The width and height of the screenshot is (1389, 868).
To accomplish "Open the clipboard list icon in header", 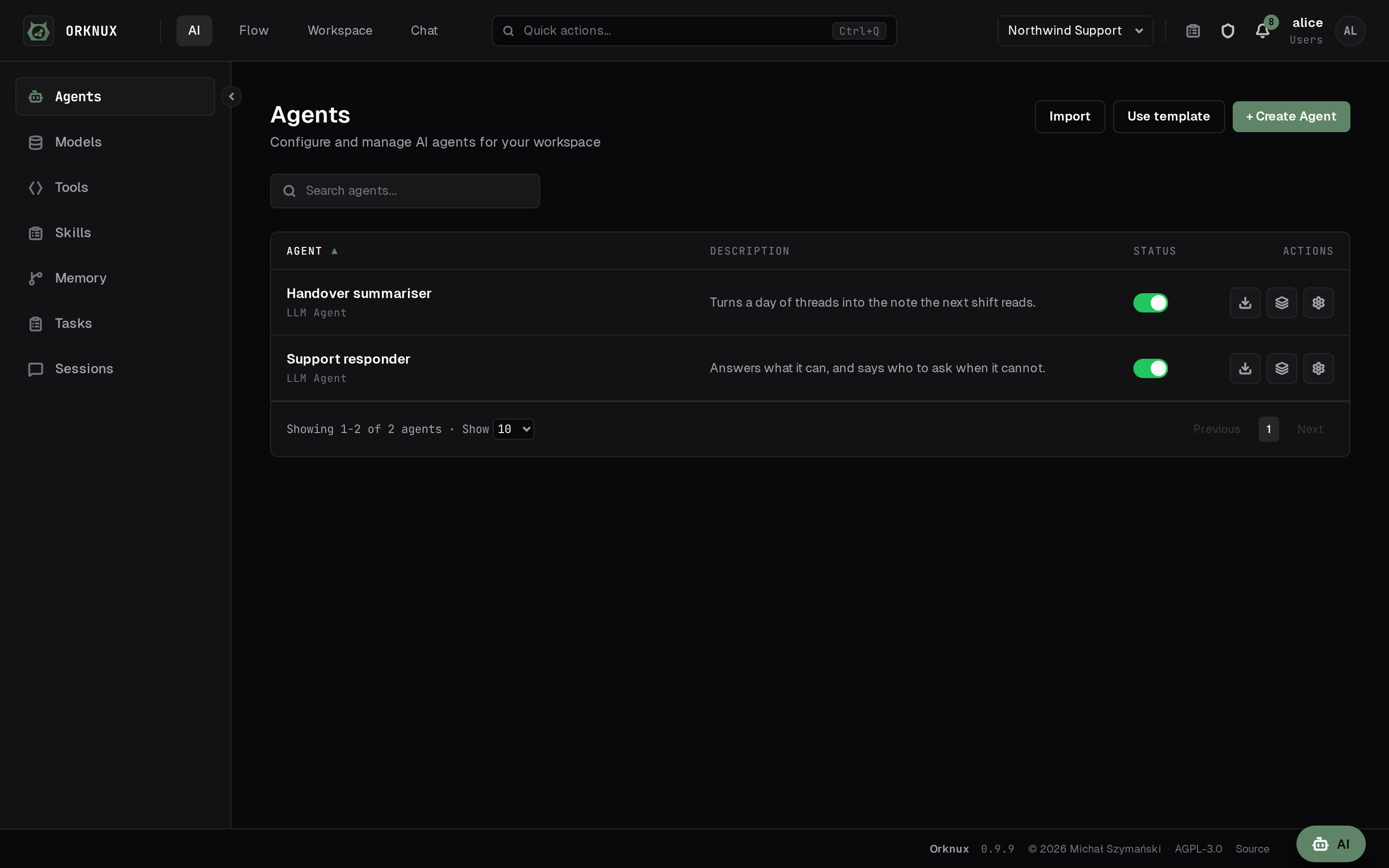I will [1193, 31].
